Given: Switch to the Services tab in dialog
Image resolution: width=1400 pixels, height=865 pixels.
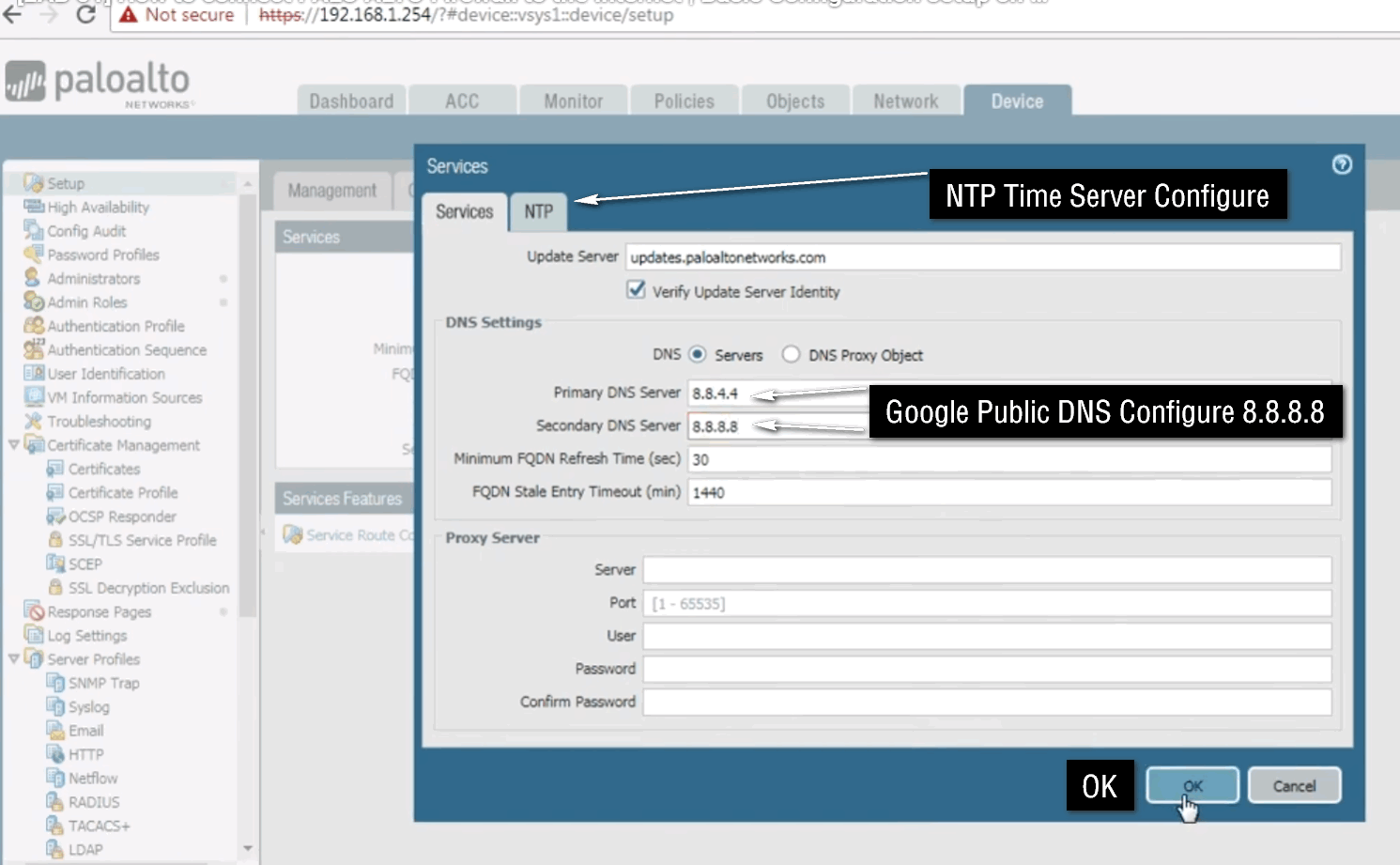Looking at the screenshot, I should [x=465, y=212].
